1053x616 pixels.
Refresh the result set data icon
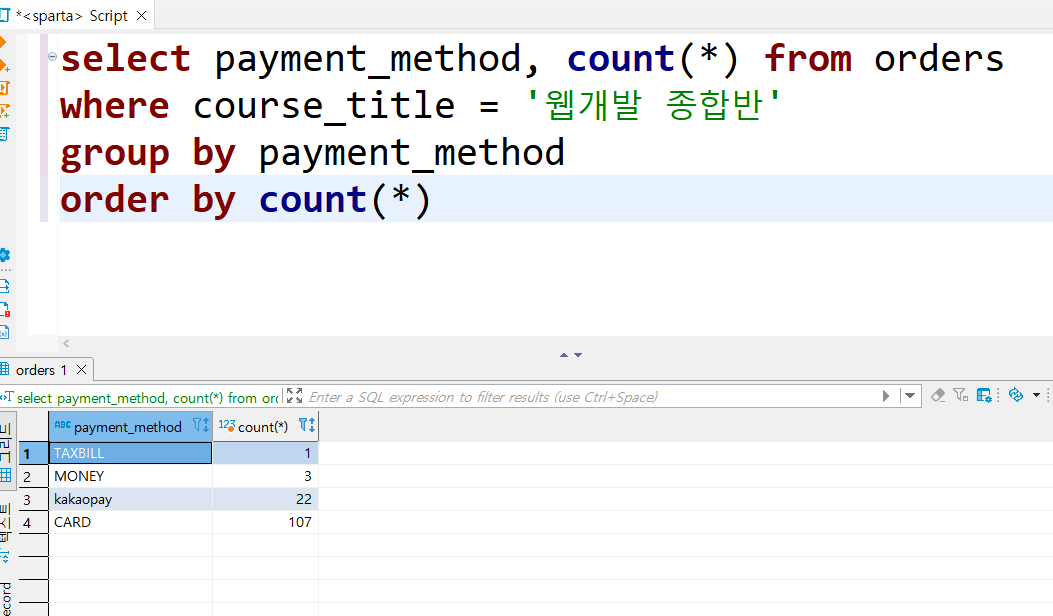[1016, 395]
